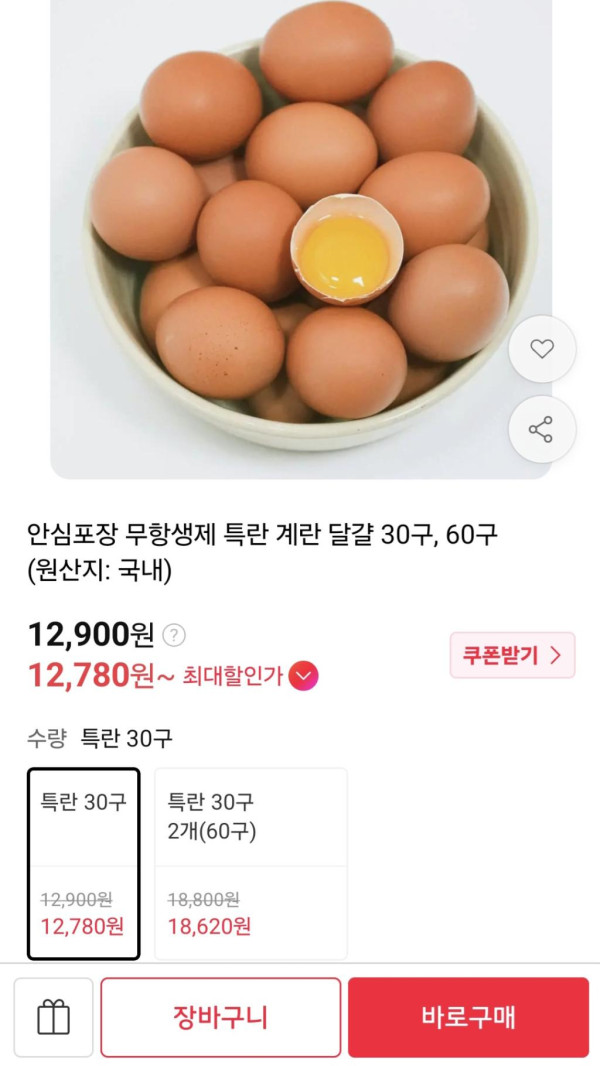The width and height of the screenshot is (600, 1066).
Task: Expand the 최대할인가 red arrow circle
Action: [x=303, y=676]
